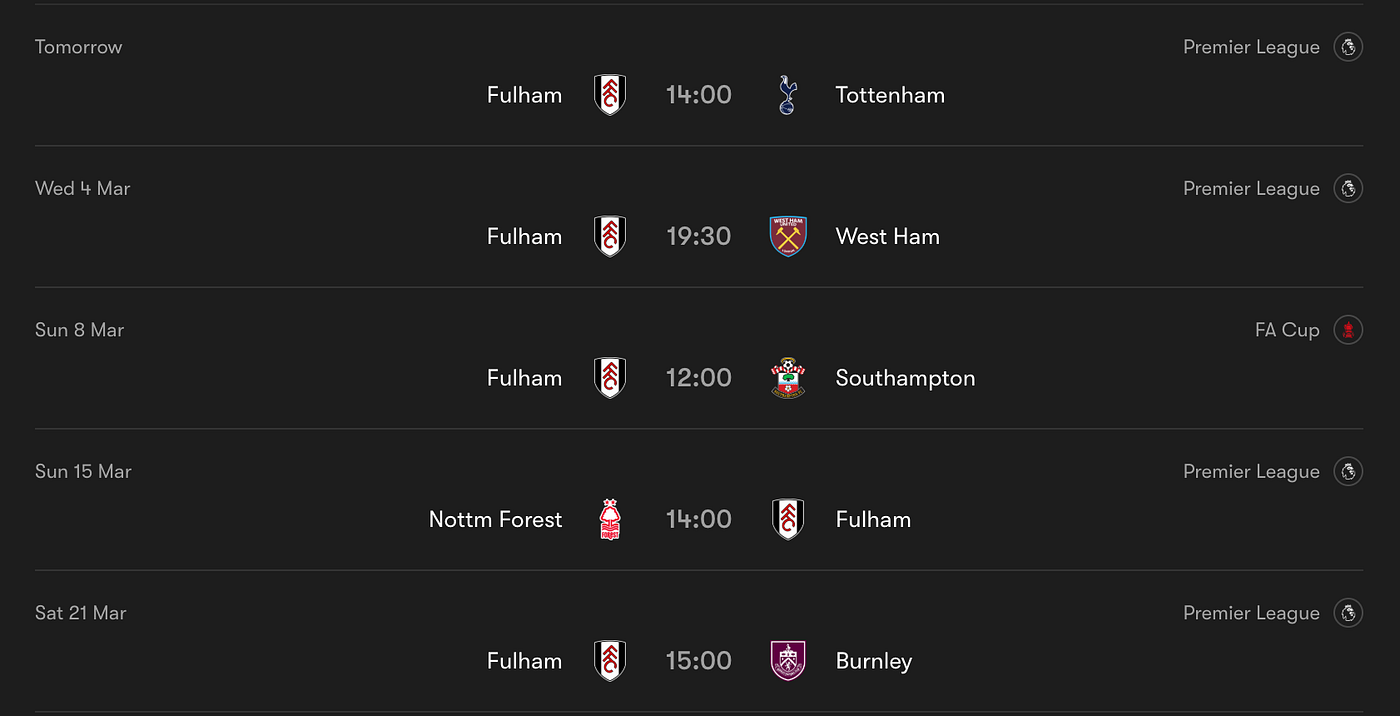Open the Southampton team link
This screenshot has width=1400, height=716.
click(905, 378)
